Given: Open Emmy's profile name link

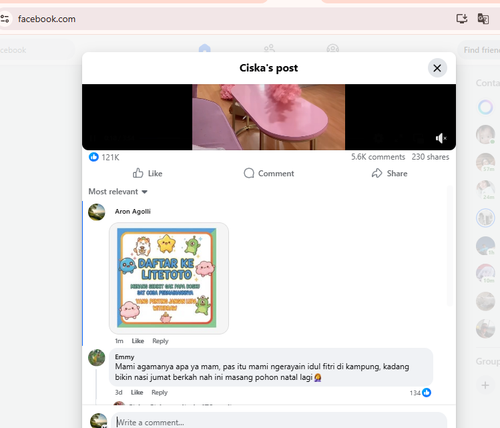Looking at the screenshot, I should 124,357.
